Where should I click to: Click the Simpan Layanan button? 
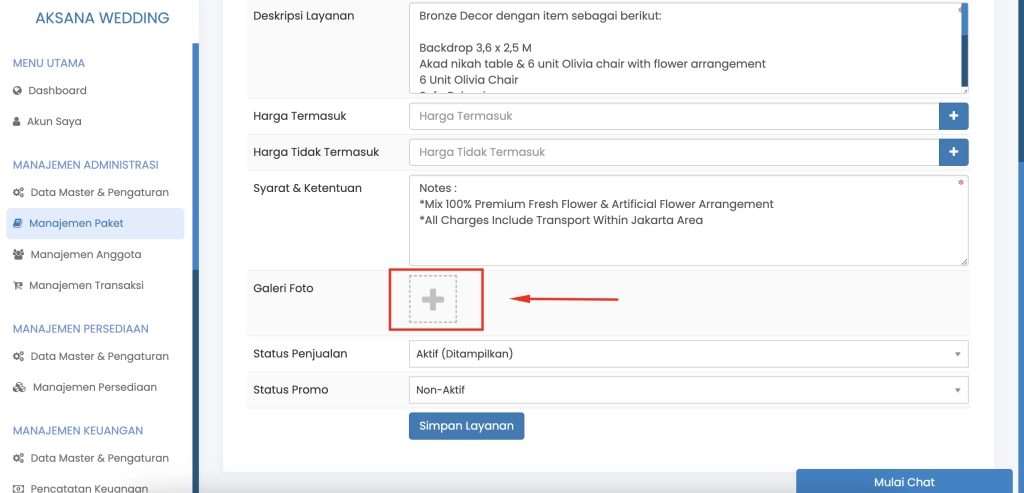(466, 426)
